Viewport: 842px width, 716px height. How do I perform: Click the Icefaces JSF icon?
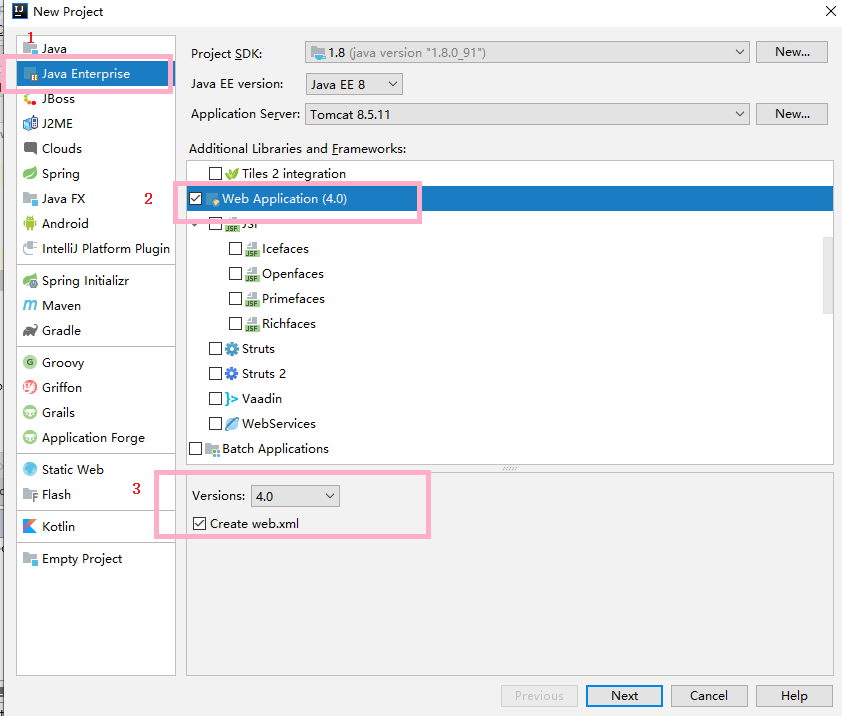coord(252,249)
